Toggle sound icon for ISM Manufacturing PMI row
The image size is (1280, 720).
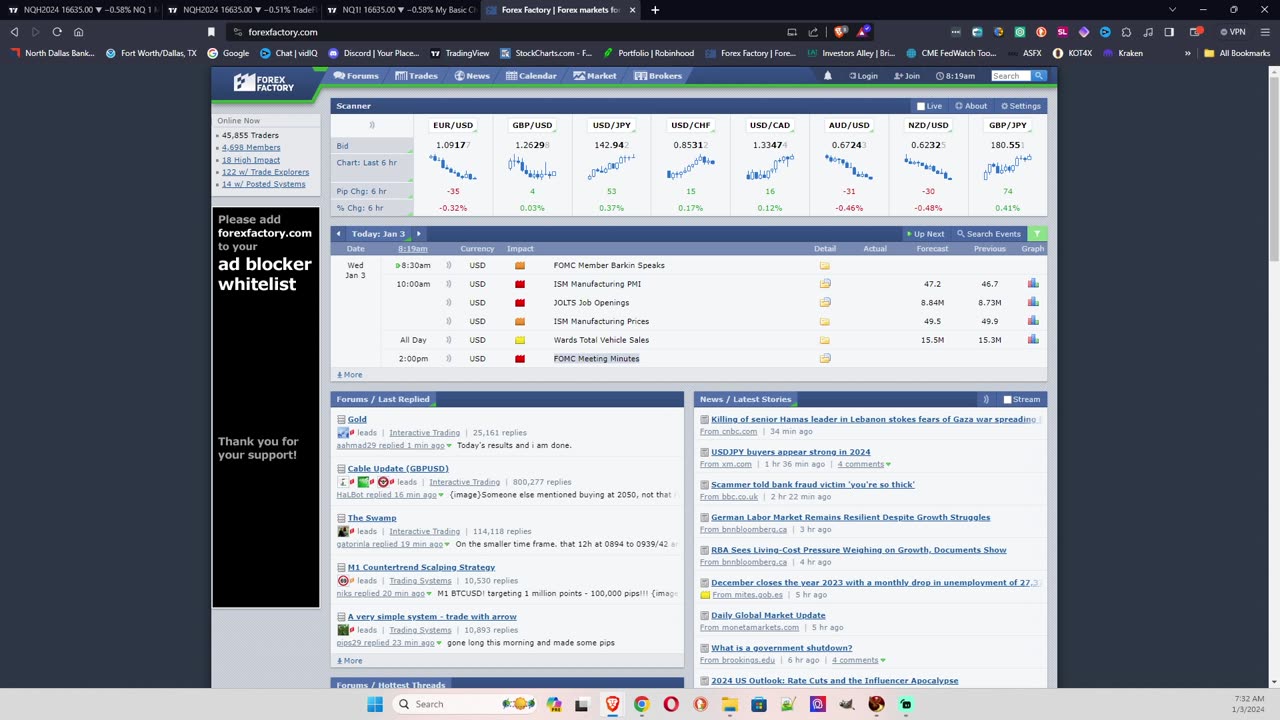[448, 284]
